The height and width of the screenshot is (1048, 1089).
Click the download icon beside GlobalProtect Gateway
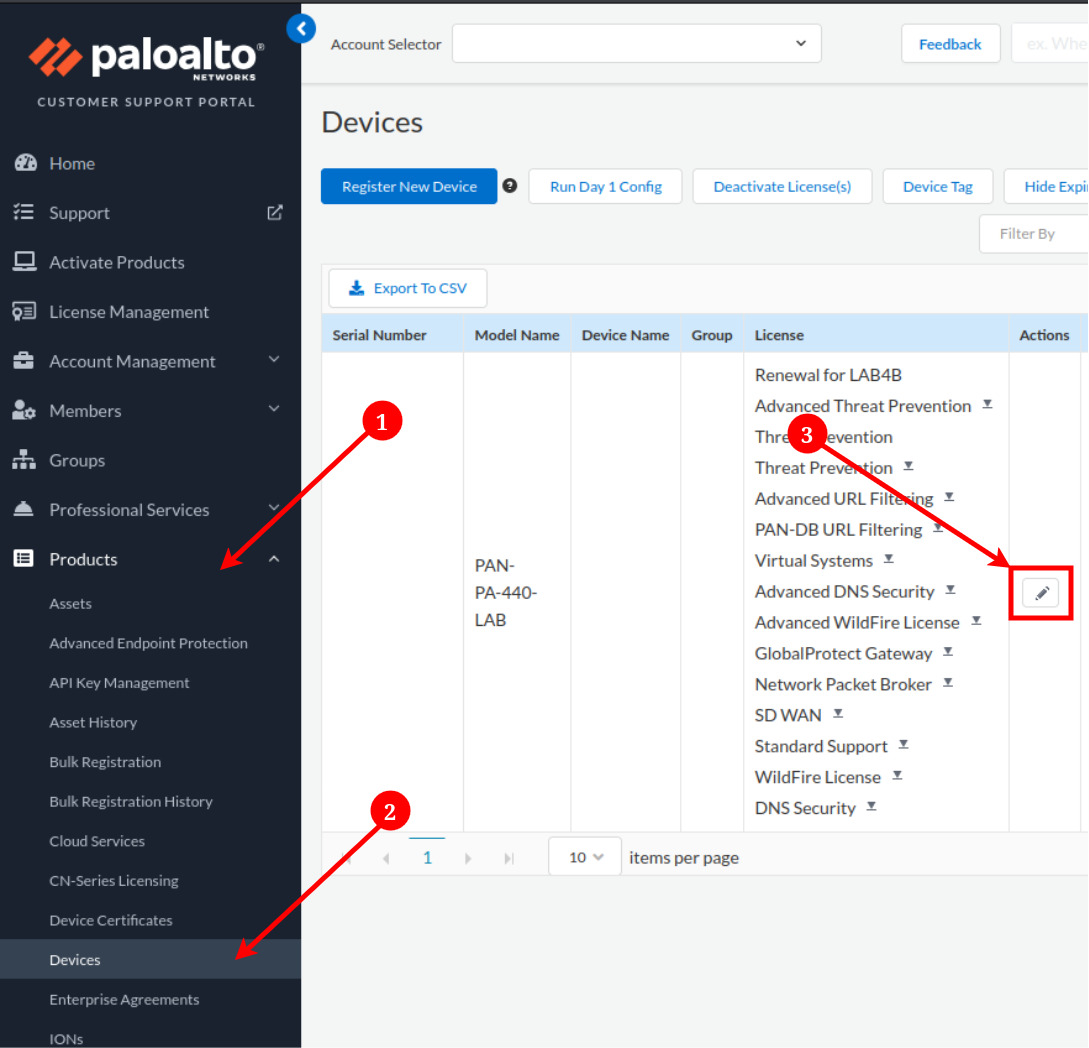tap(948, 652)
